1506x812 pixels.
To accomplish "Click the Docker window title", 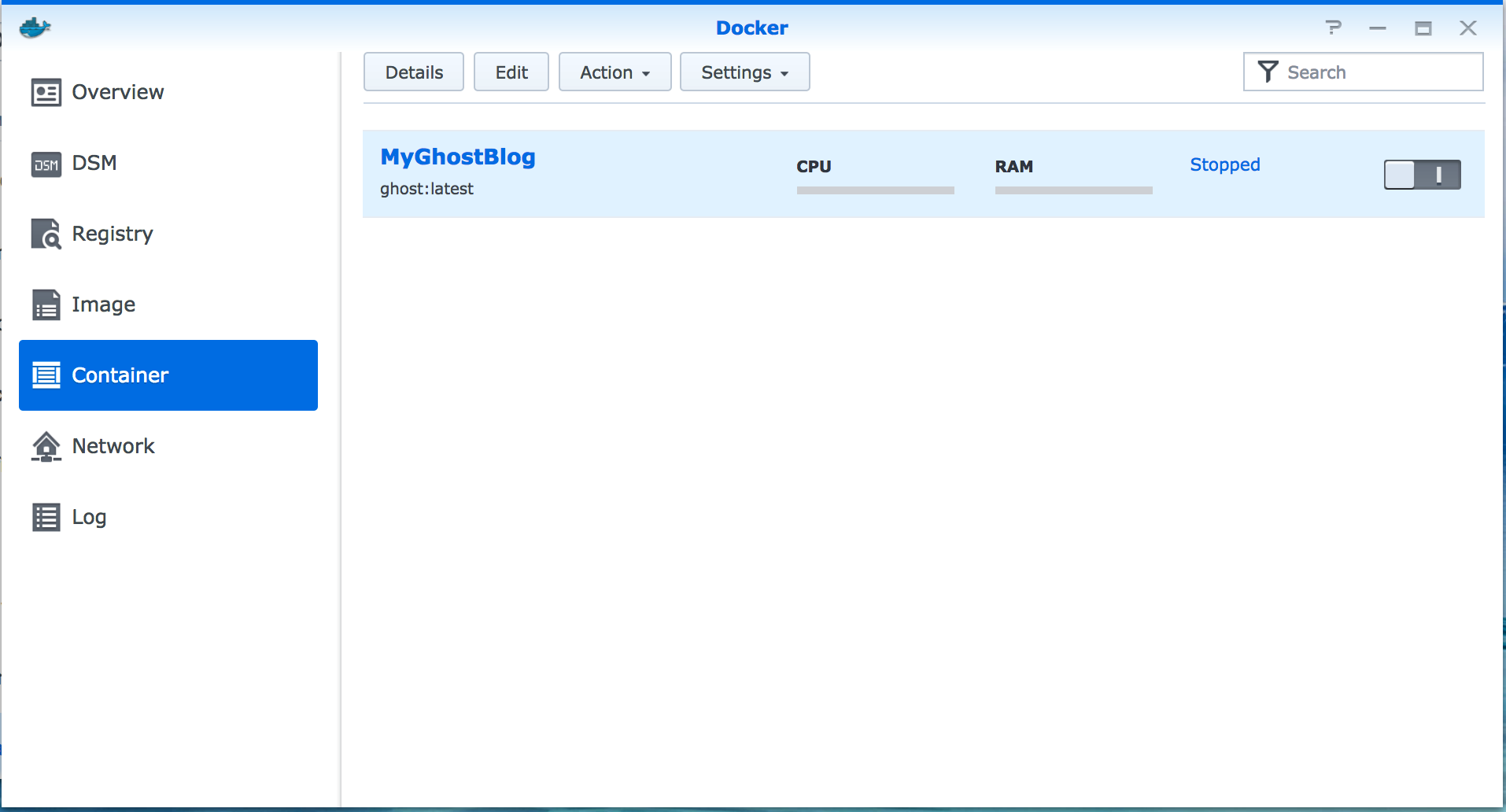I will (x=752, y=28).
